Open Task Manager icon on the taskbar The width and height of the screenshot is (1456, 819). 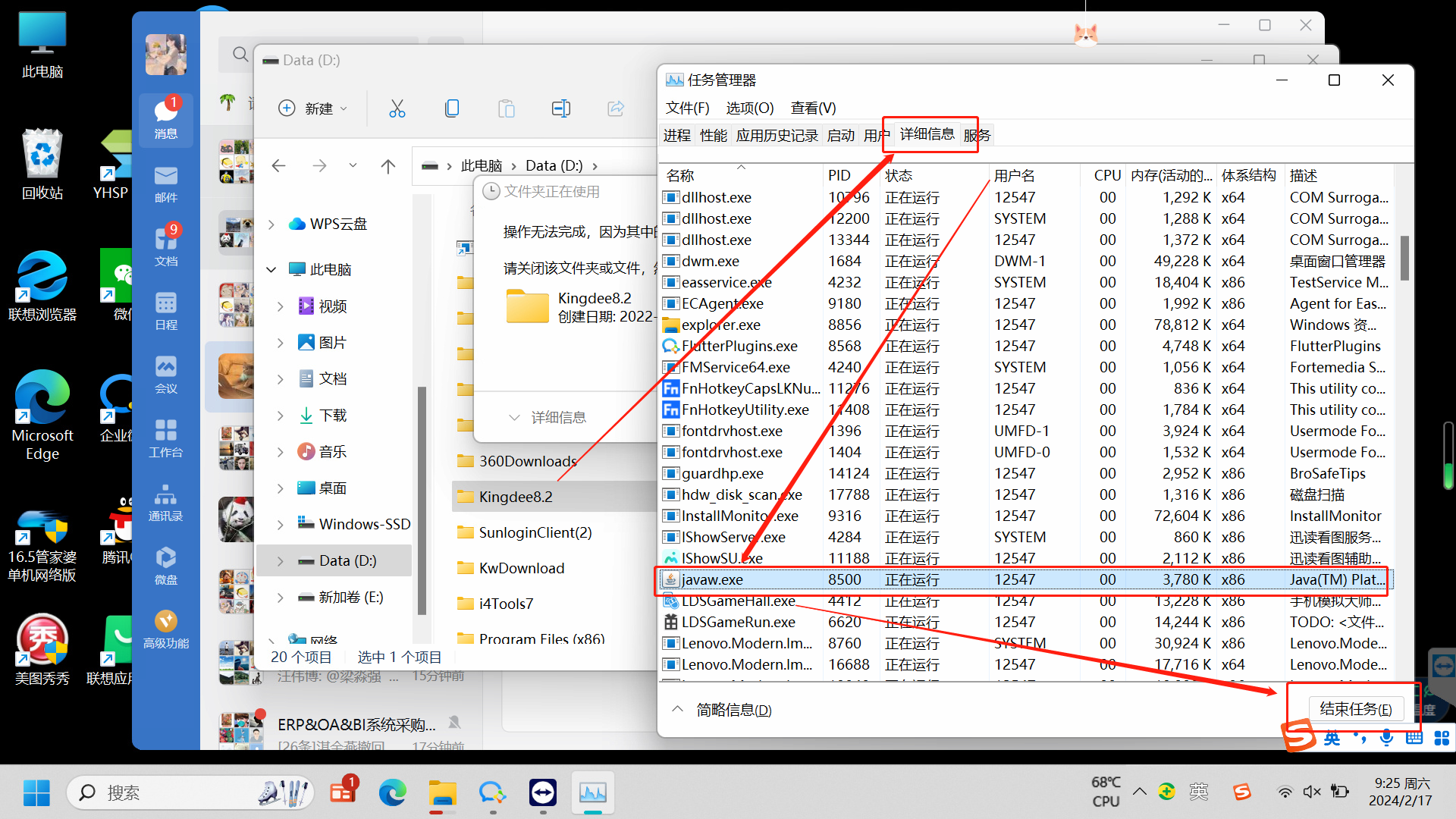click(592, 793)
